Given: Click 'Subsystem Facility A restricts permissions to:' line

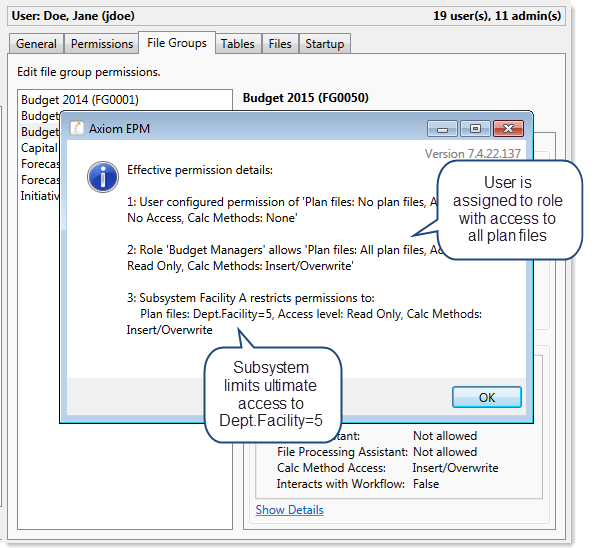Looking at the screenshot, I should pyautogui.click(x=251, y=298).
